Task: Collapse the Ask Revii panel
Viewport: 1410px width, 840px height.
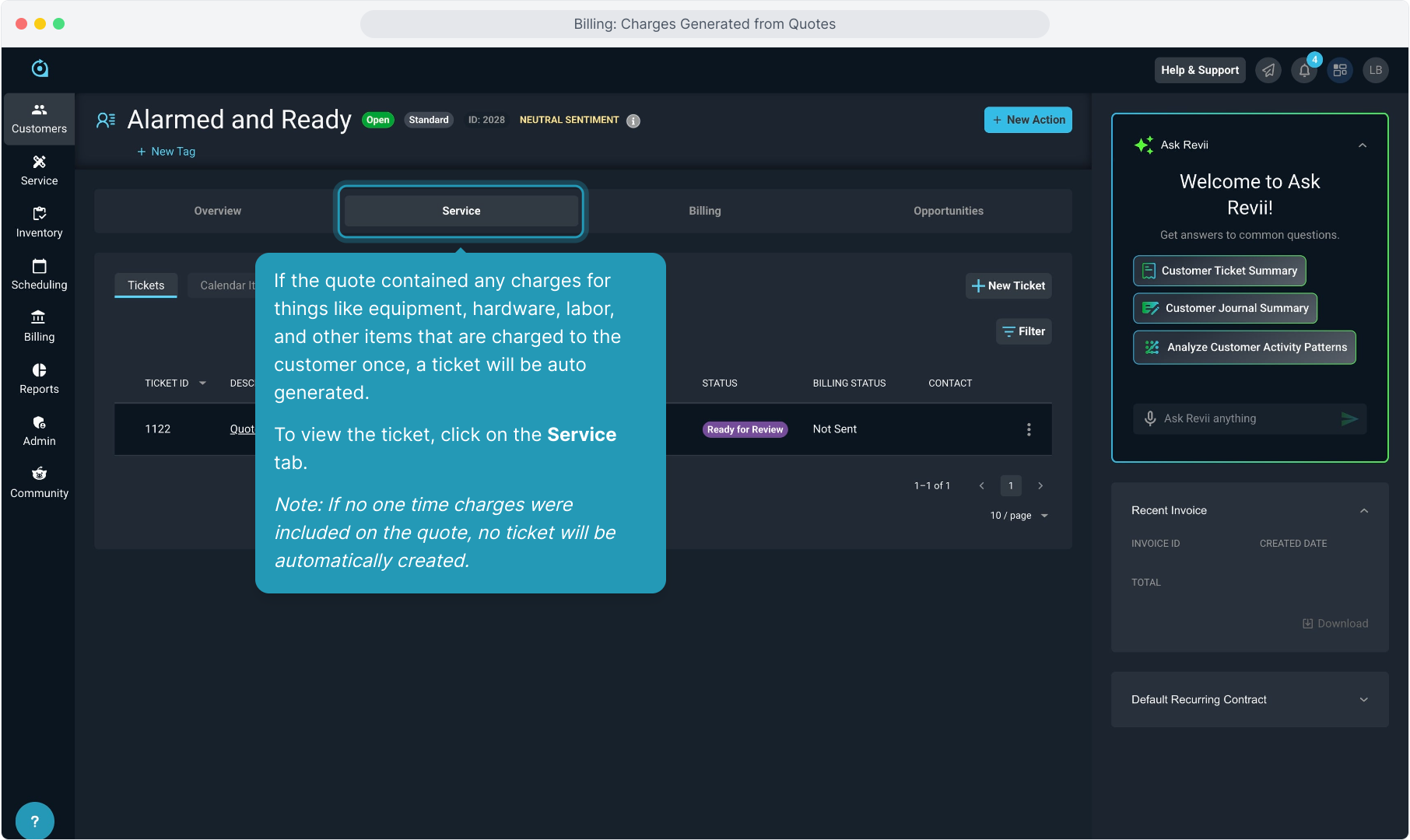Action: 1363,145
